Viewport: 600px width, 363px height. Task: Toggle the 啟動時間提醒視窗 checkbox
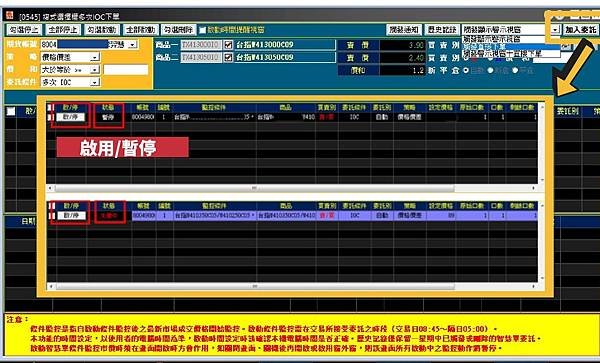pyautogui.click(x=203, y=30)
